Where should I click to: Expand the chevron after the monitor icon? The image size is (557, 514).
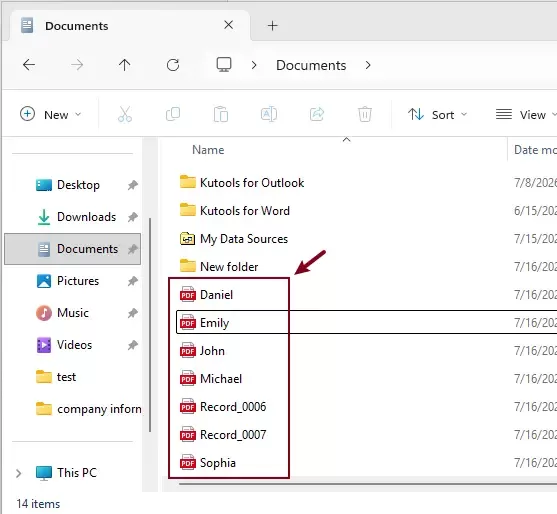click(254, 65)
